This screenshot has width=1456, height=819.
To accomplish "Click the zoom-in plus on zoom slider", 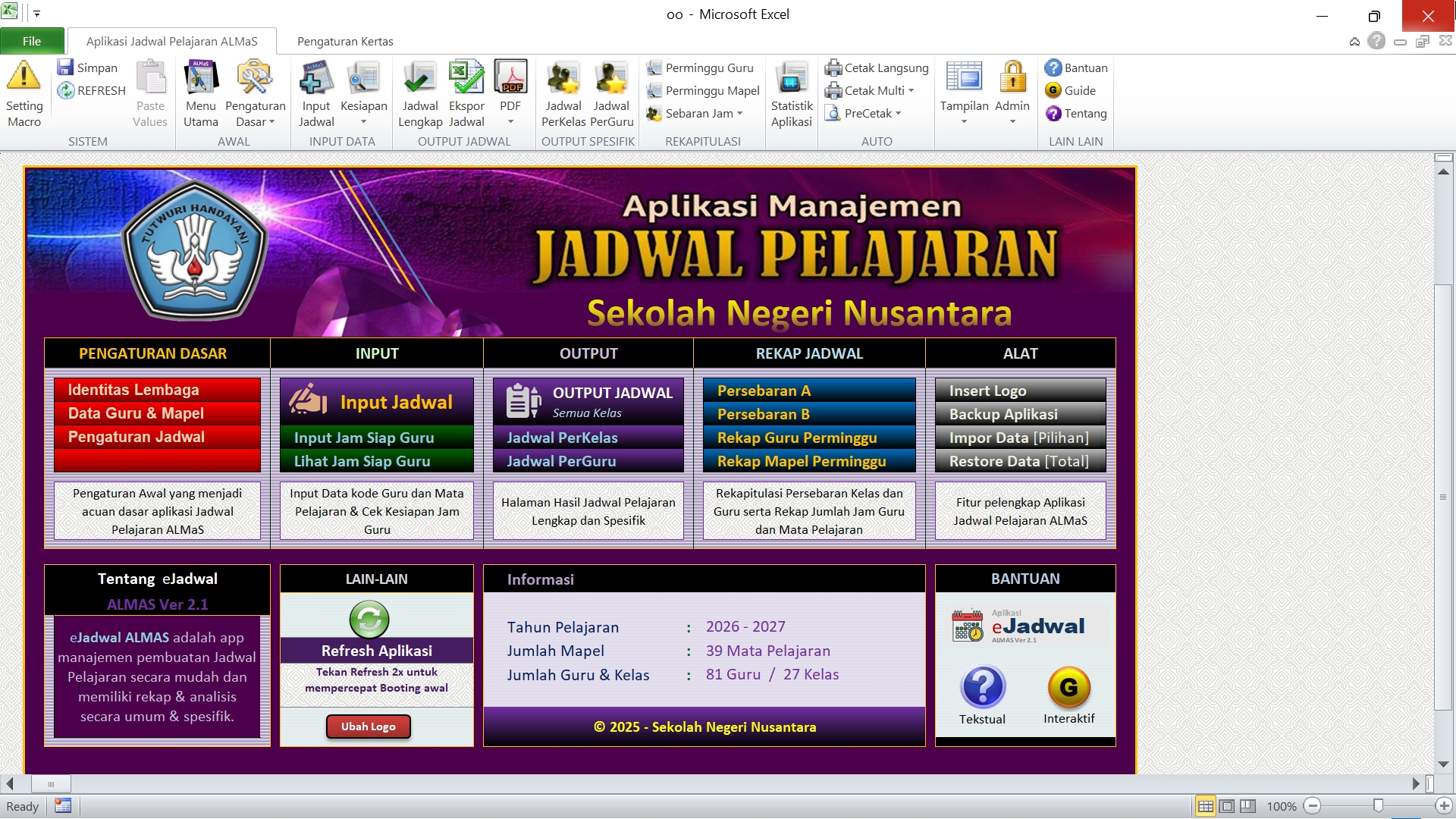I will [x=1444, y=806].
